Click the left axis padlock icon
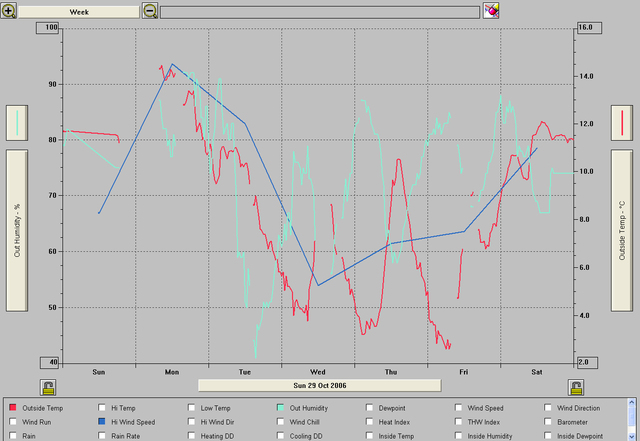The height and width of the screenshot is (441, 640). click(47, 386)
